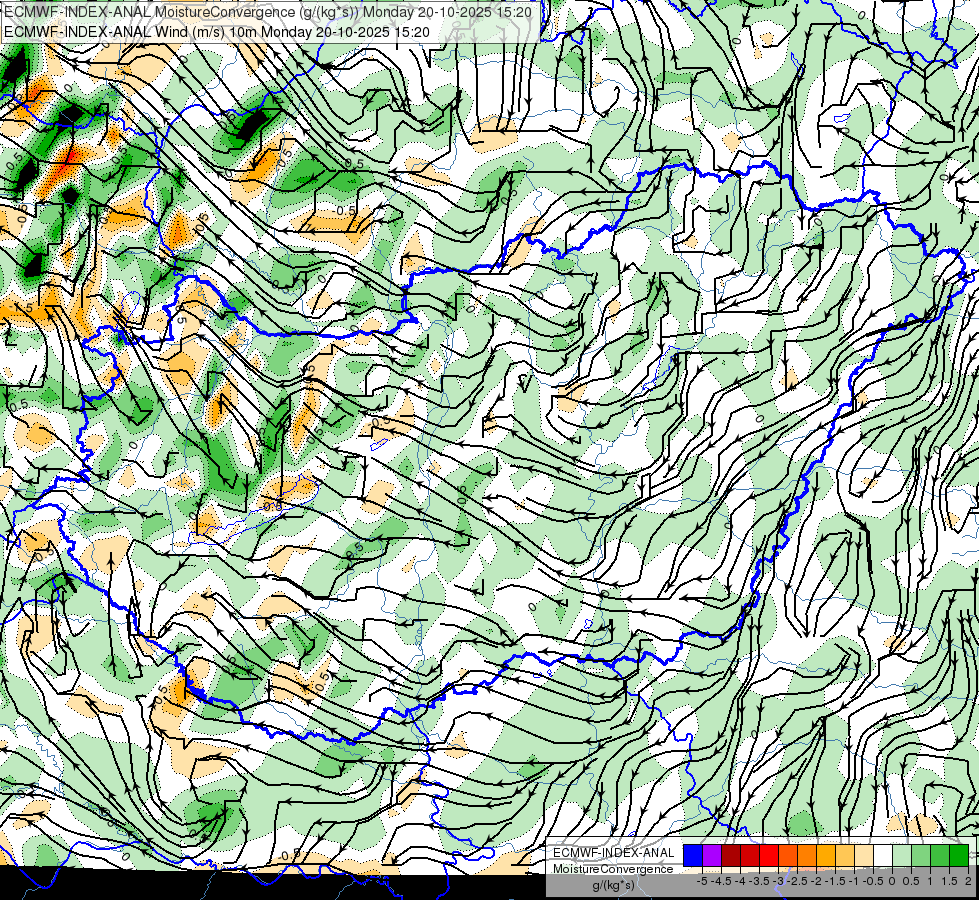This screenshot has height=900, width=979.
Task: Pick the swatch between -1 and -0.5
Action: coord(864,856)
